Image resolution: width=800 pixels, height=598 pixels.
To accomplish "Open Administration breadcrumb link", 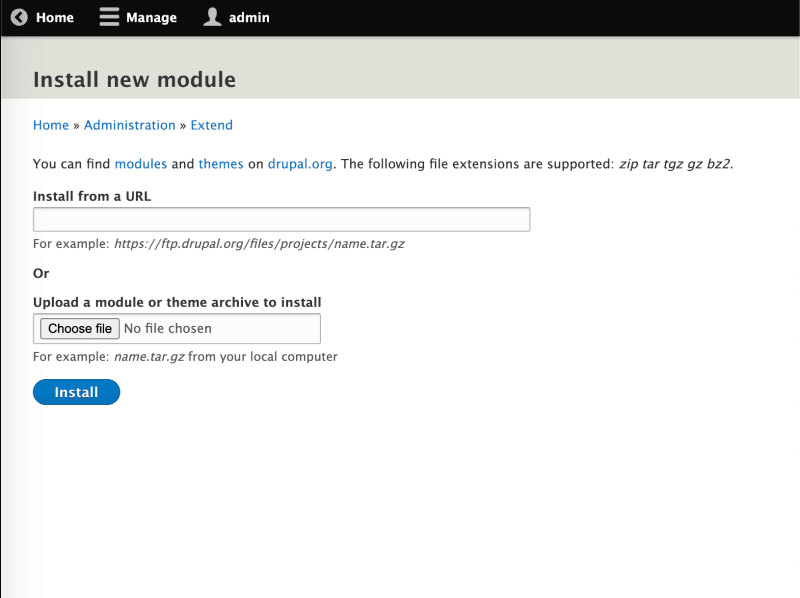I will (x=129, y=125).
